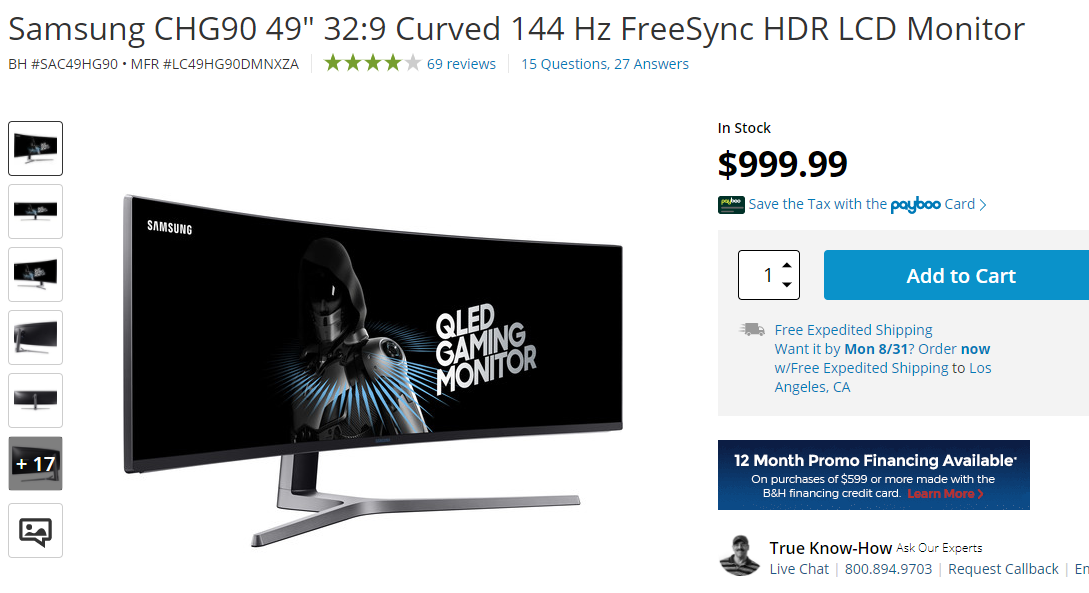This screenshot has width=1089, height=593.
Task: Select the fourth side-view thumbnail
Action: click(35, 337)
